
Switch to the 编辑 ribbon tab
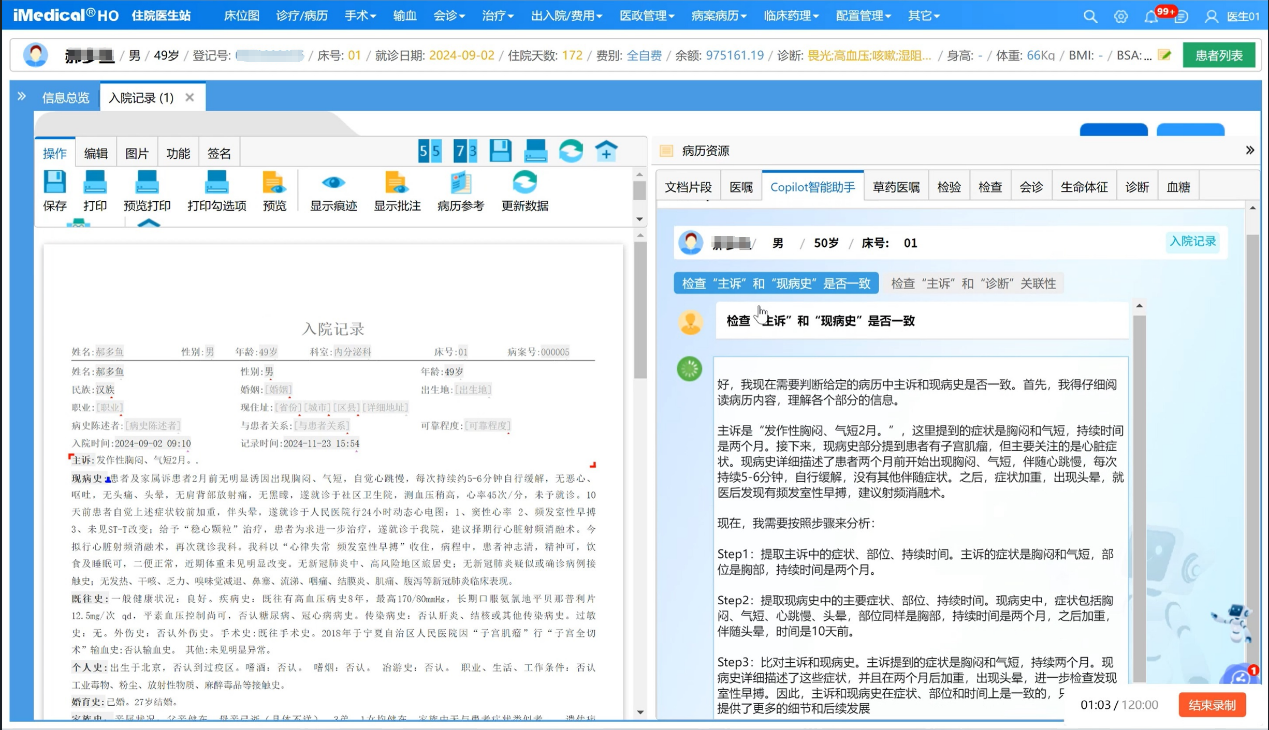96,153
